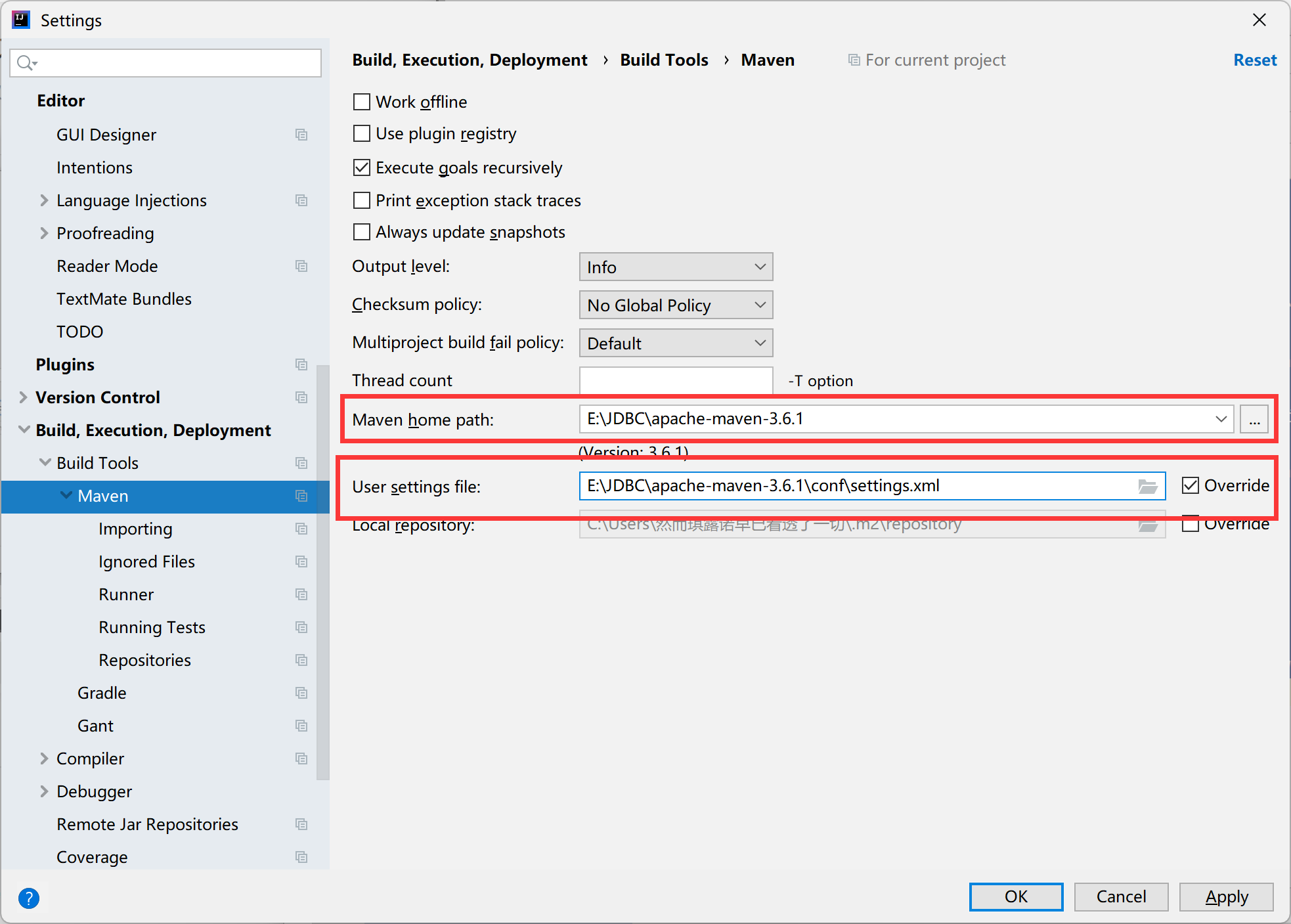Select Importing under Maven
This screenshot has width=1291, height=924.
point(135,529)
